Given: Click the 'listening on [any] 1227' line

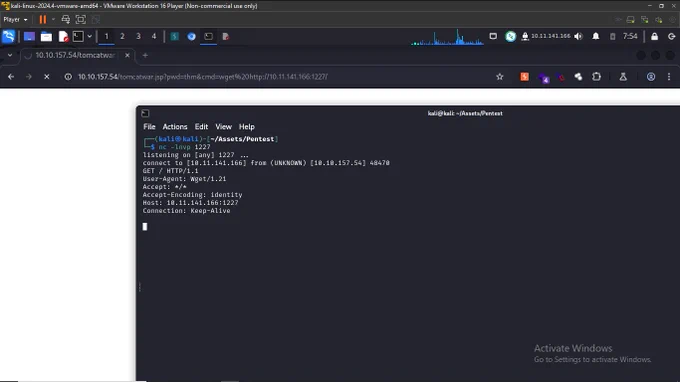Looking at the screenshot, I should coord(196,155).
